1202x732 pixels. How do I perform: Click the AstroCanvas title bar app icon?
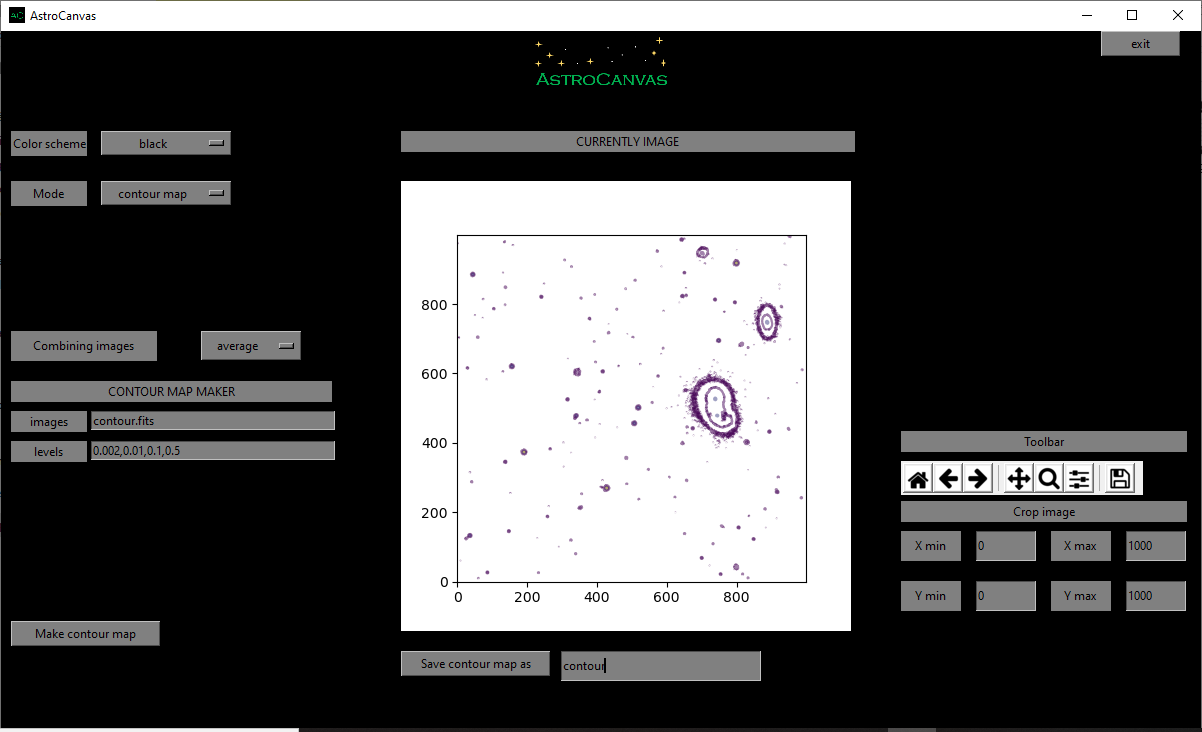[16, 15]
